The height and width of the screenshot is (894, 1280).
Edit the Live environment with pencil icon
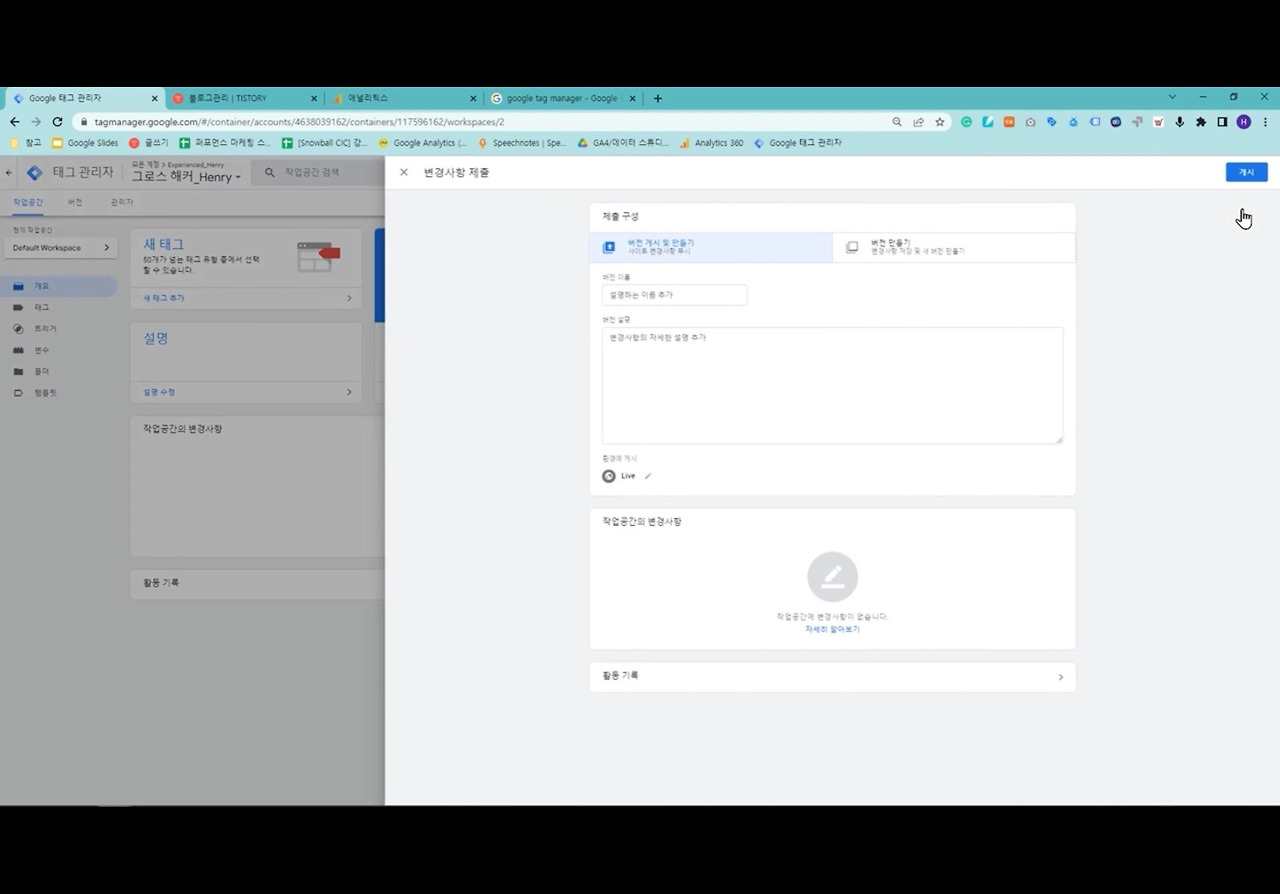(648, 476)
